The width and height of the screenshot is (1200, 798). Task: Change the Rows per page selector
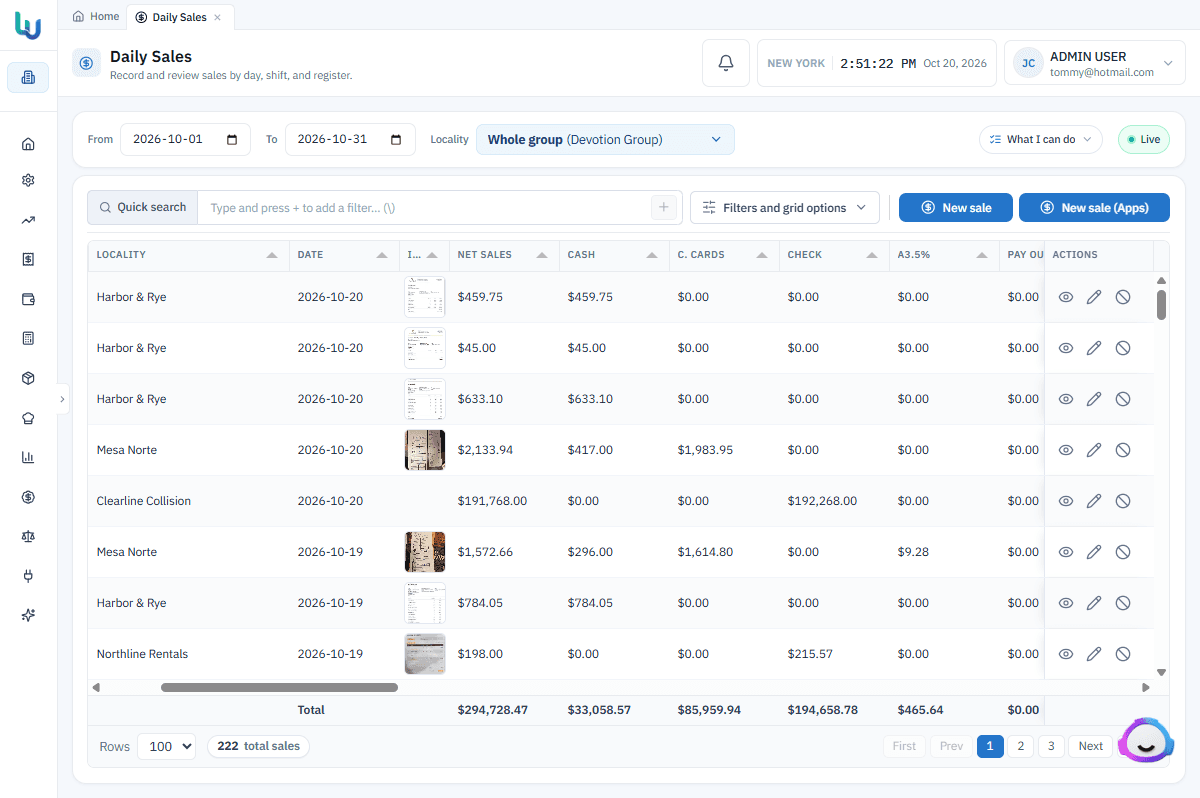(x=166, y=746)
